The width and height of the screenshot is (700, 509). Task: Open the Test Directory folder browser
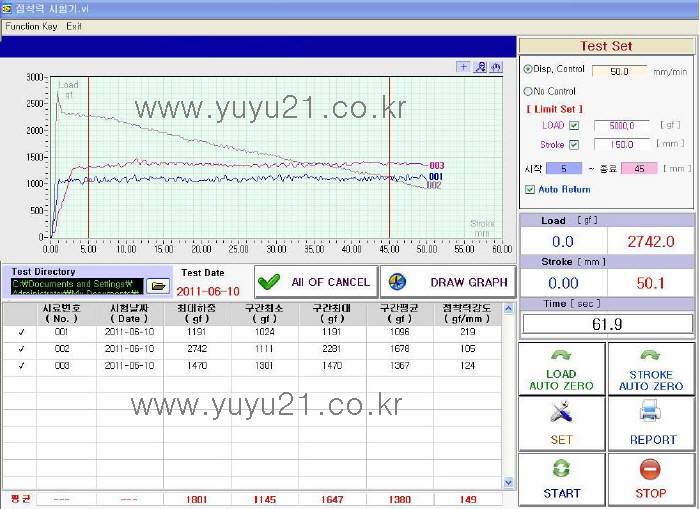click(158, 286)
